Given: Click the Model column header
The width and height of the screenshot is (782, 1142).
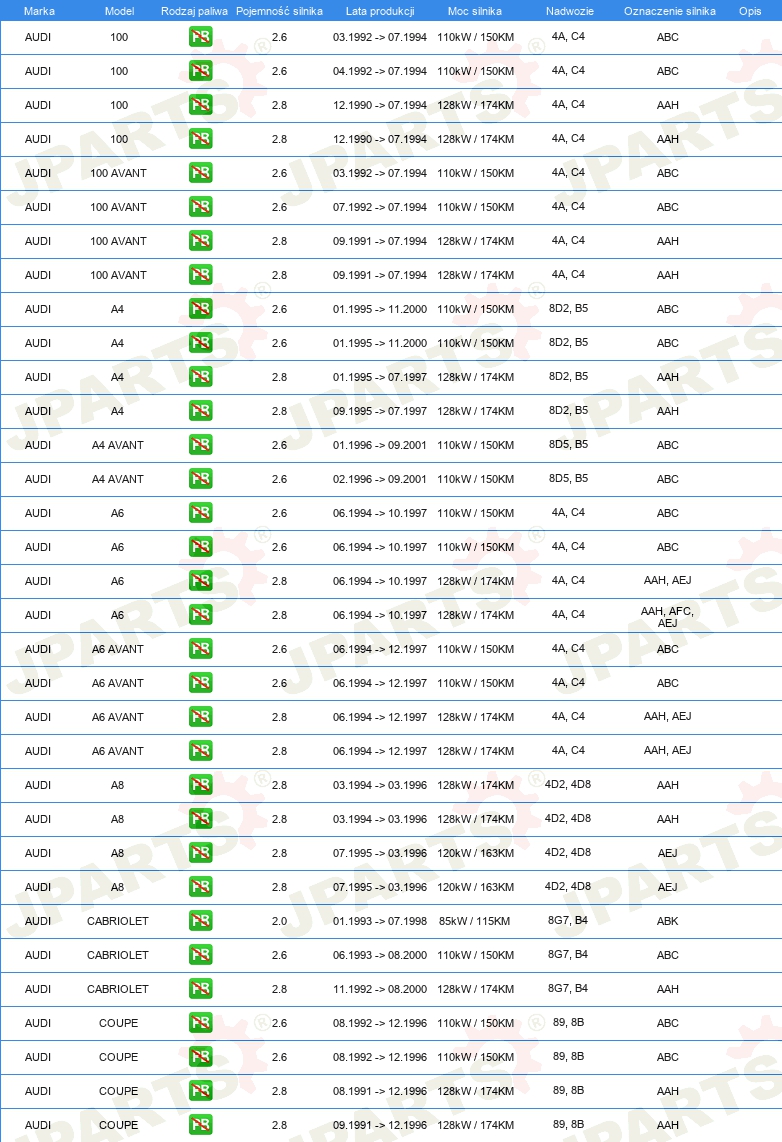Looking at the screenshot, I should pos(119,11).
